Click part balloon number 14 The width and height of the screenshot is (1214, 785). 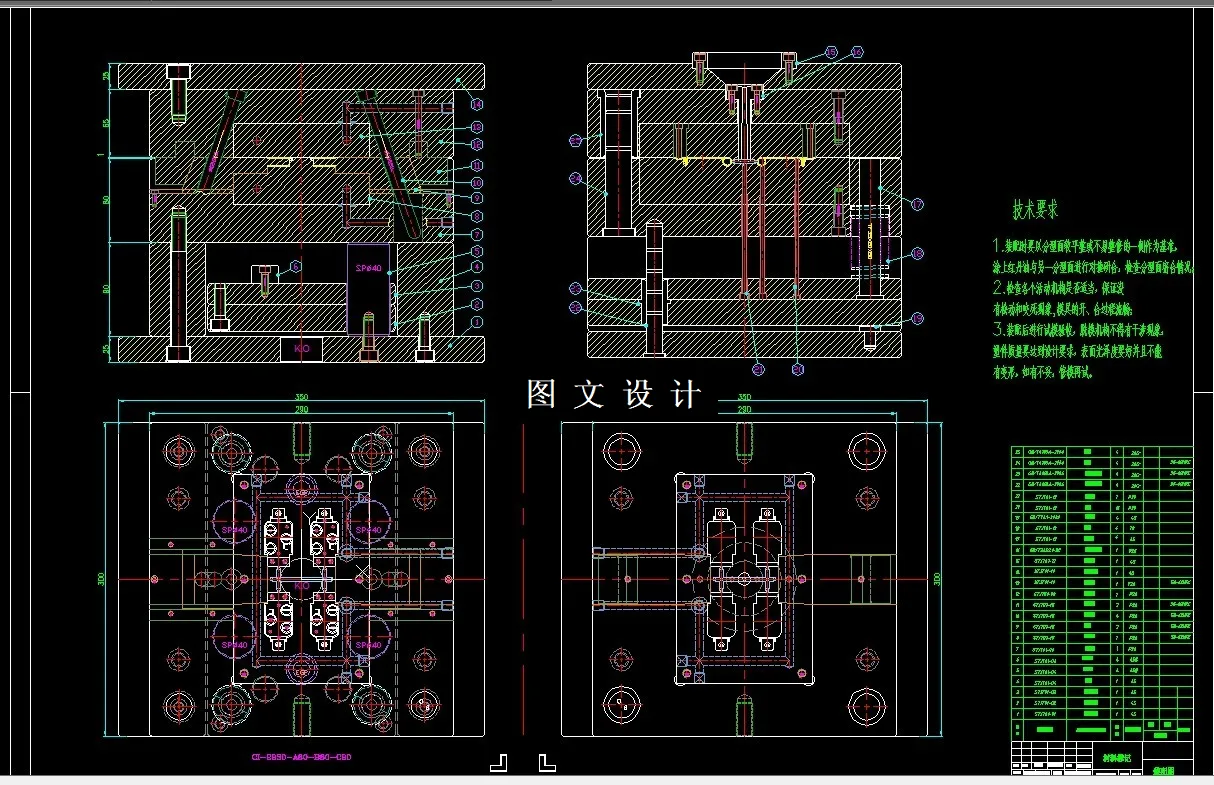[x=477, y=105]
